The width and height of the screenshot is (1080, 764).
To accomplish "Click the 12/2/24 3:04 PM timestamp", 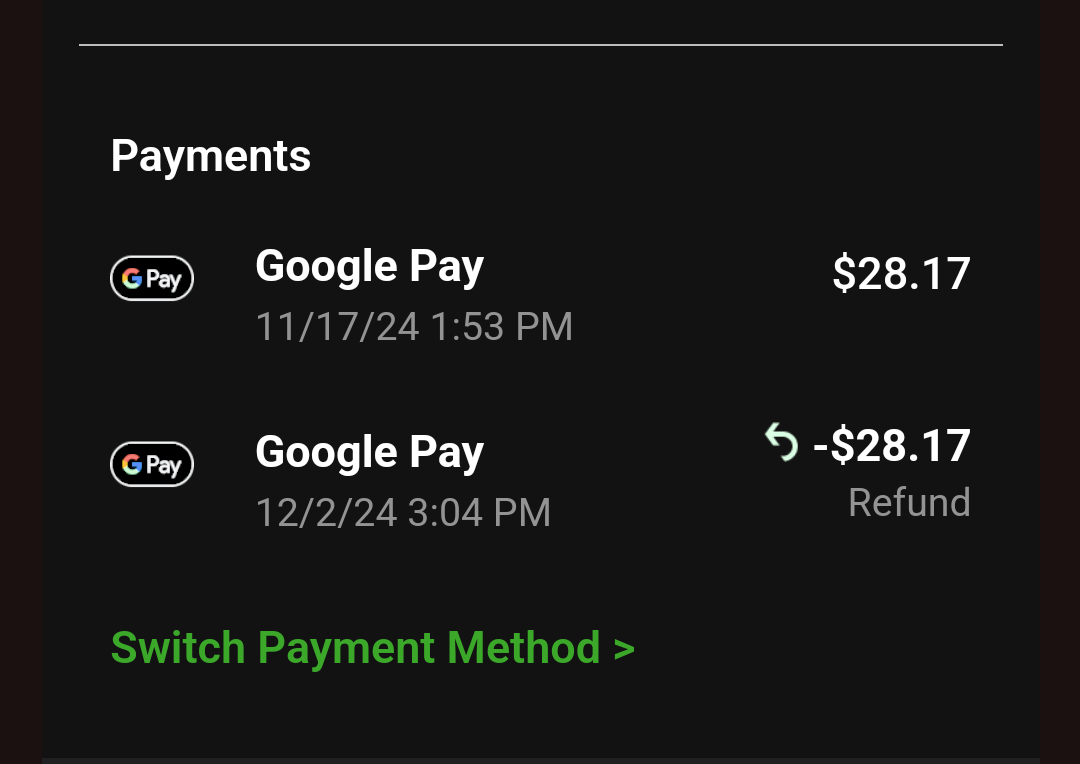I will [403, 513].
